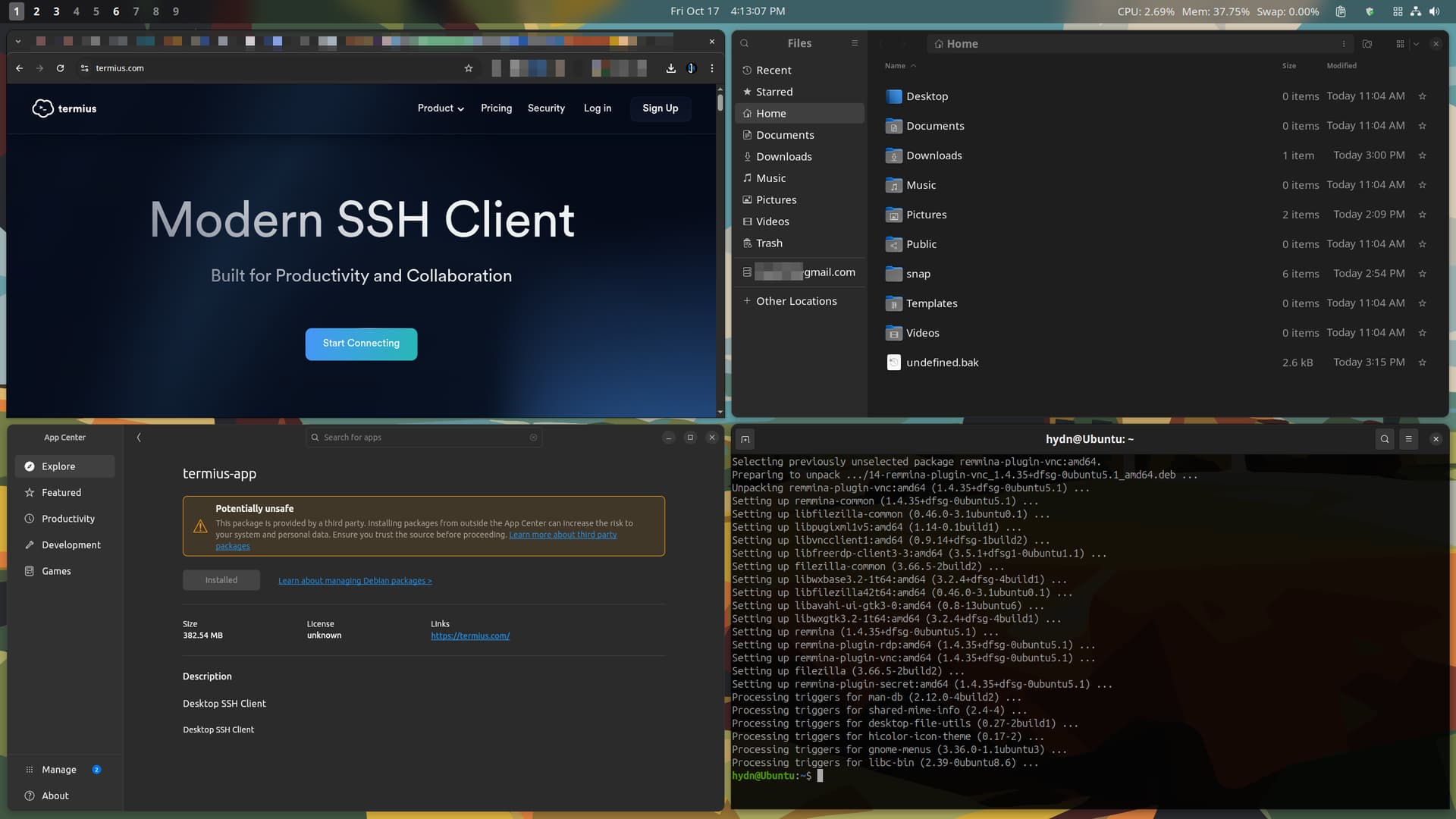Image resolution: width=1456 pixels, height=819 pixels.
Task: Star the Downloads folder
Action: [1423, 155]
